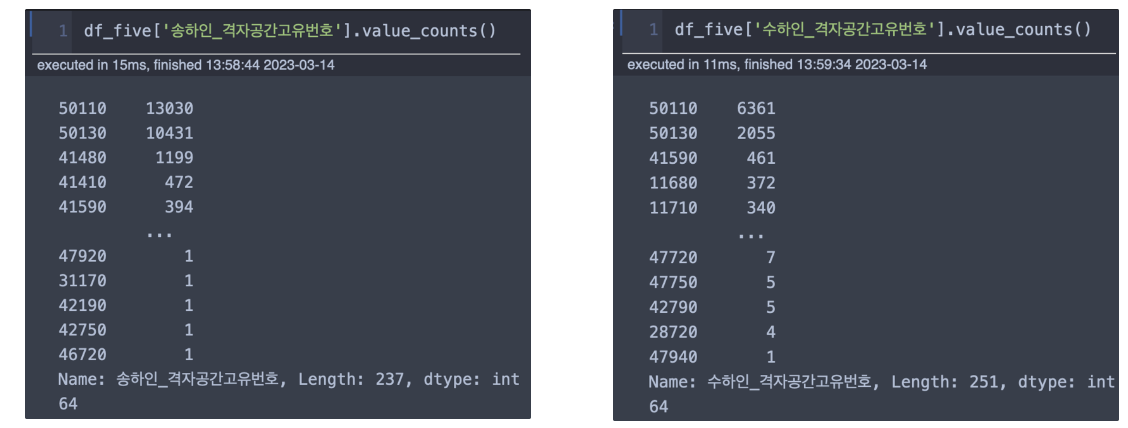
Task: Select index 50110 in the 송하인 output
Action: click(83, 109)
